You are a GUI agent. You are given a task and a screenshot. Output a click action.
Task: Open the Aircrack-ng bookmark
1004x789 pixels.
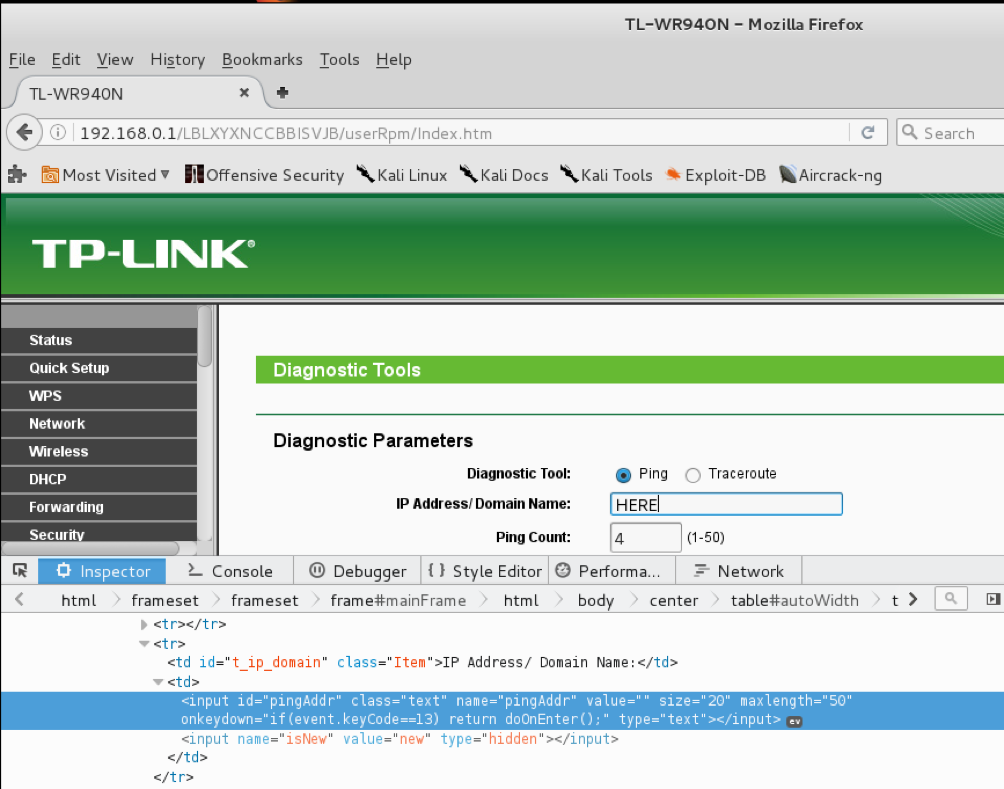point(830,175)
